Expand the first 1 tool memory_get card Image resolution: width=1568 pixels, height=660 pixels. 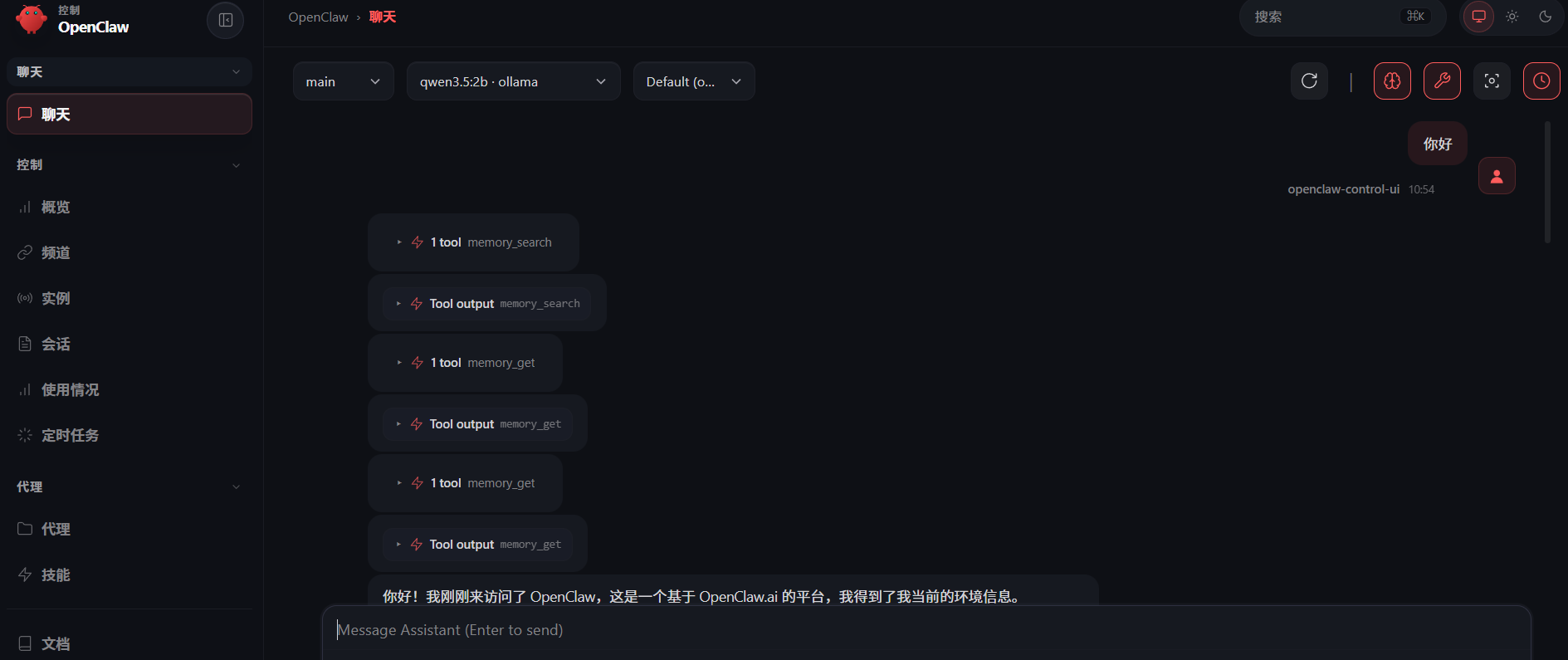pyautogui.click(x=465, y=363)
